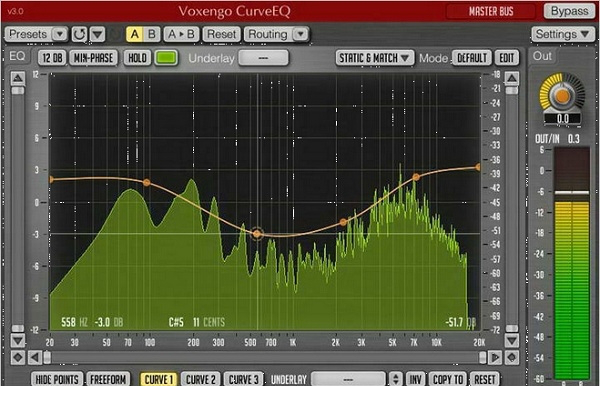
Task: Click the Copy To button
Action: coord(448,380)
